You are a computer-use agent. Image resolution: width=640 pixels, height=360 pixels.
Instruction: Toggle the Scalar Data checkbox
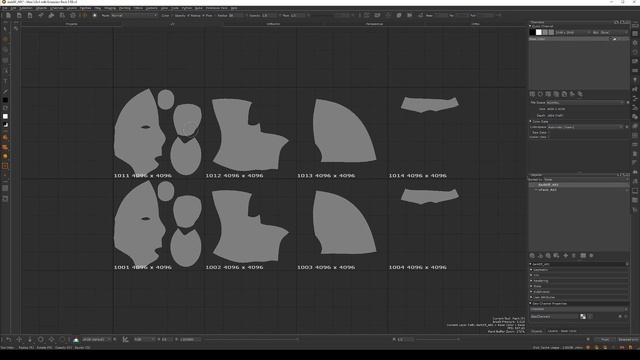click(548, 137)
